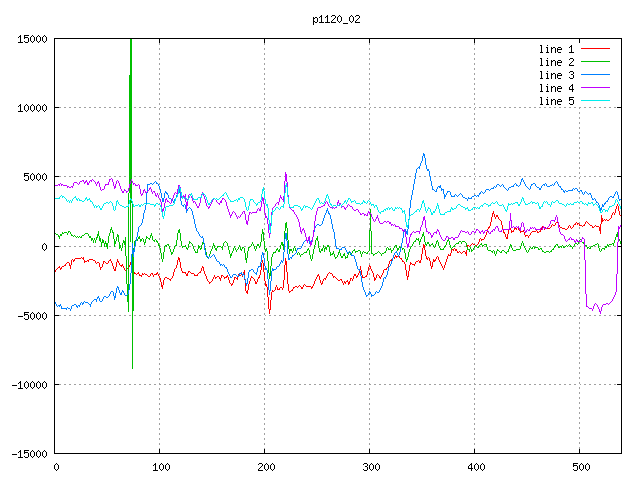This screenshot has width=640, height=480.
Task: Select the 'line 5' legend label
Action: 556,101
